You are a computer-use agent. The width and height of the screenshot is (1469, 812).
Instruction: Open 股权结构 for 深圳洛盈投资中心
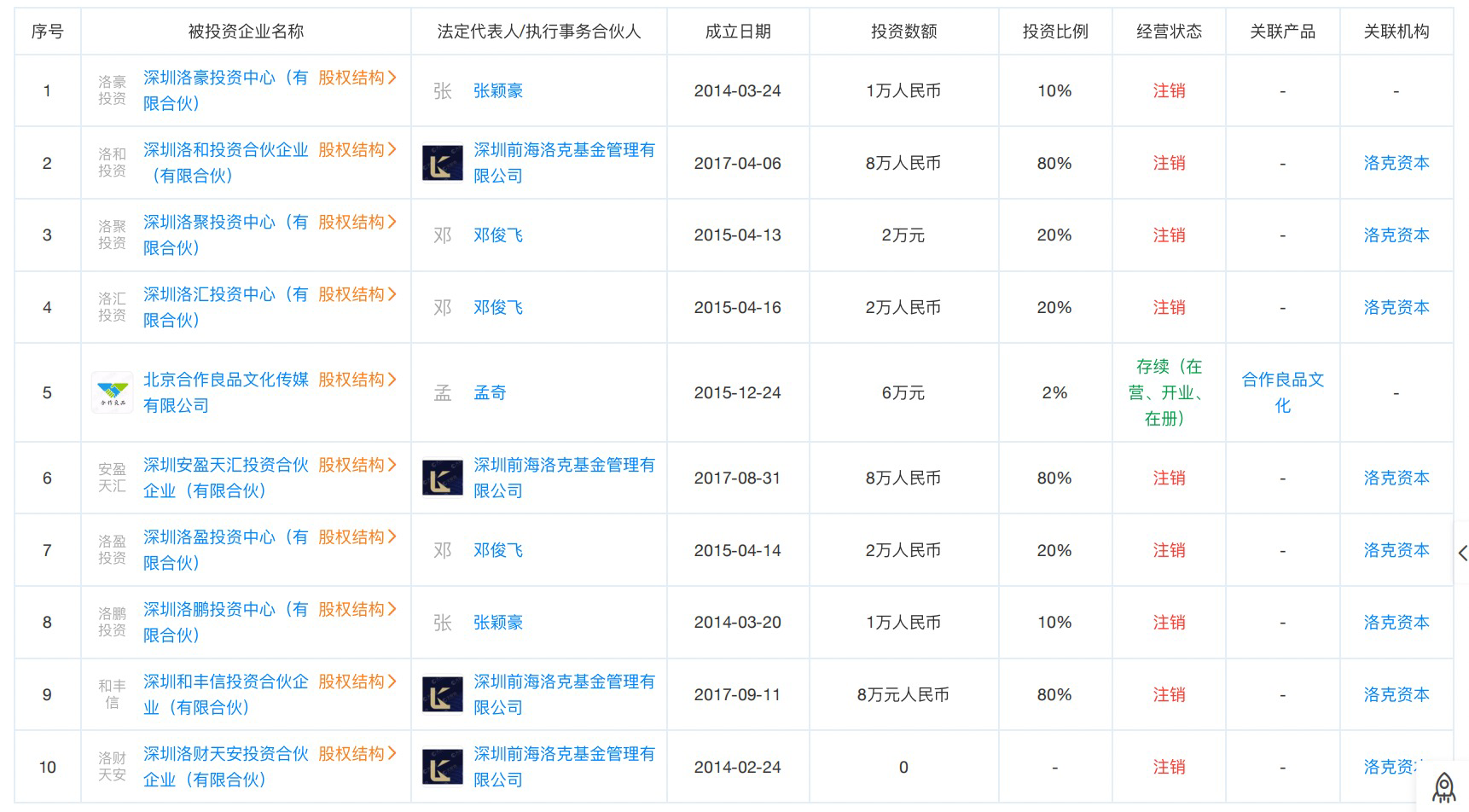click(x=357, y=537)
